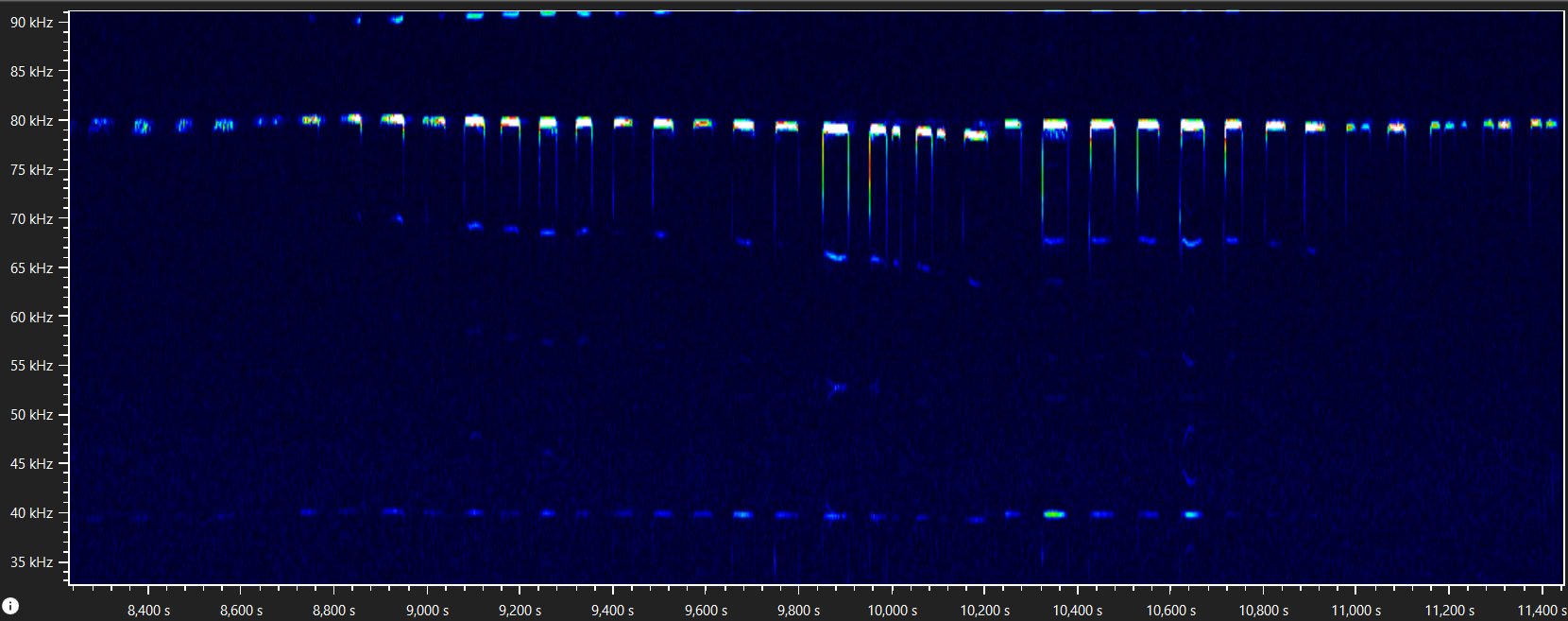The width and height of the screenshot is (1568, 621).
Task: Select the 8,800 s time axis marker
Action: (334, 611)
